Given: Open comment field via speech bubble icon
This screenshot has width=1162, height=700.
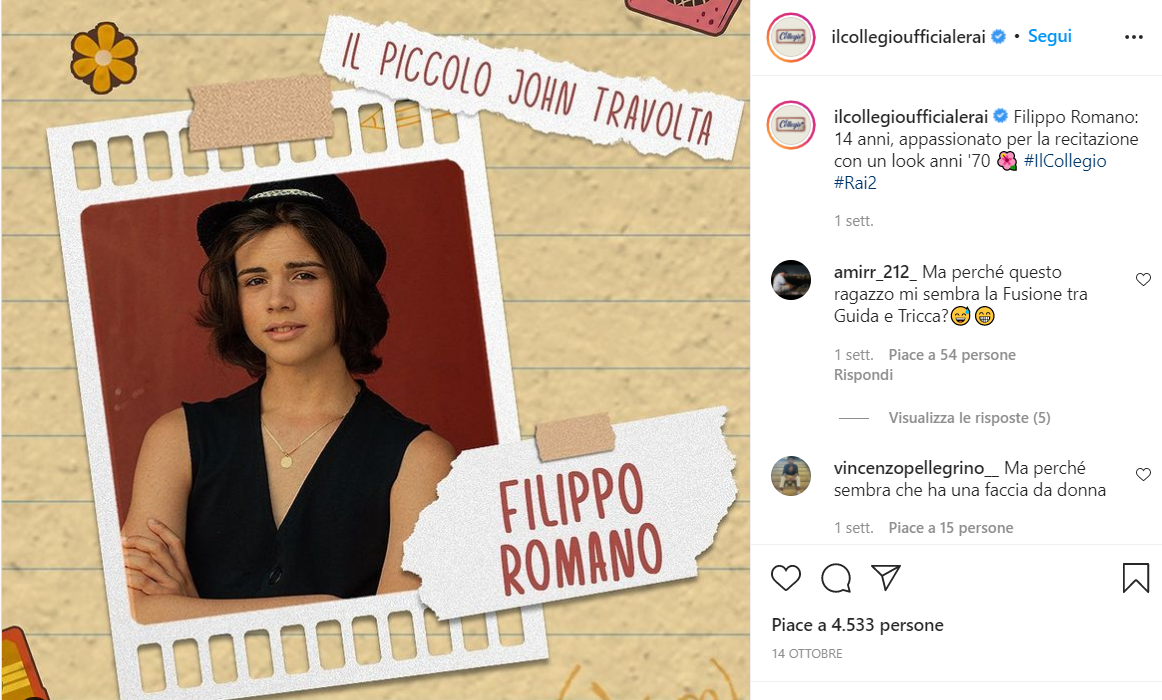Looking at the screenshot, I should [836, 578].
